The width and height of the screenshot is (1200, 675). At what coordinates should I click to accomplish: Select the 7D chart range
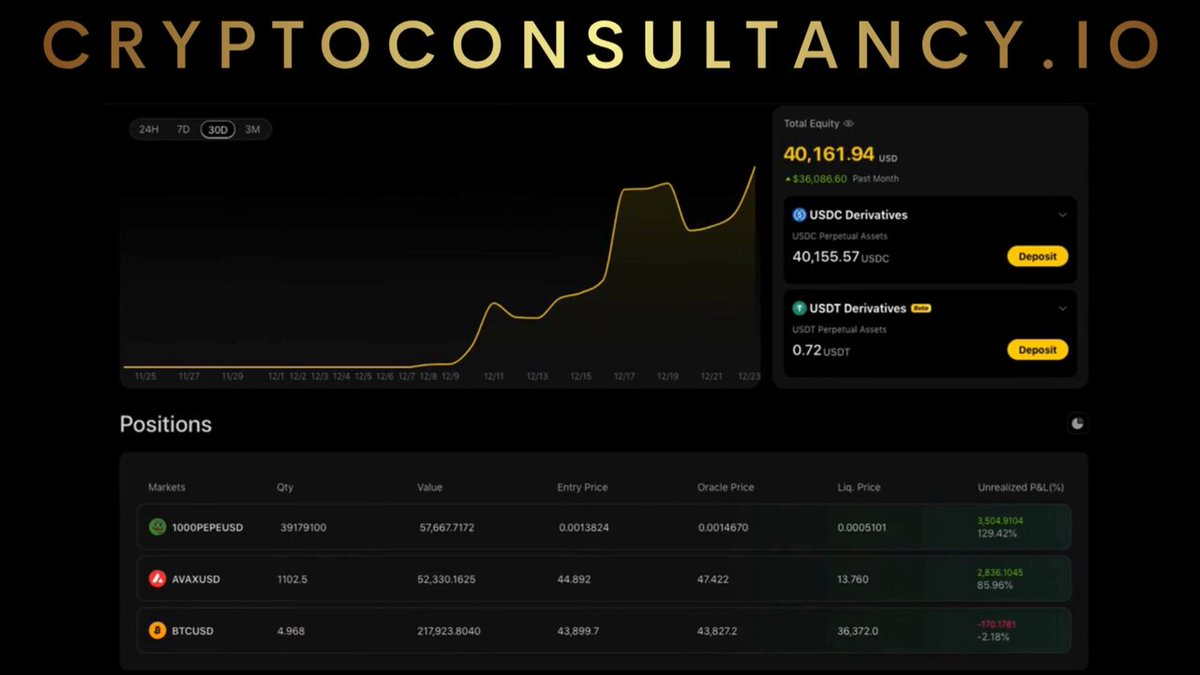pos(183,129)
